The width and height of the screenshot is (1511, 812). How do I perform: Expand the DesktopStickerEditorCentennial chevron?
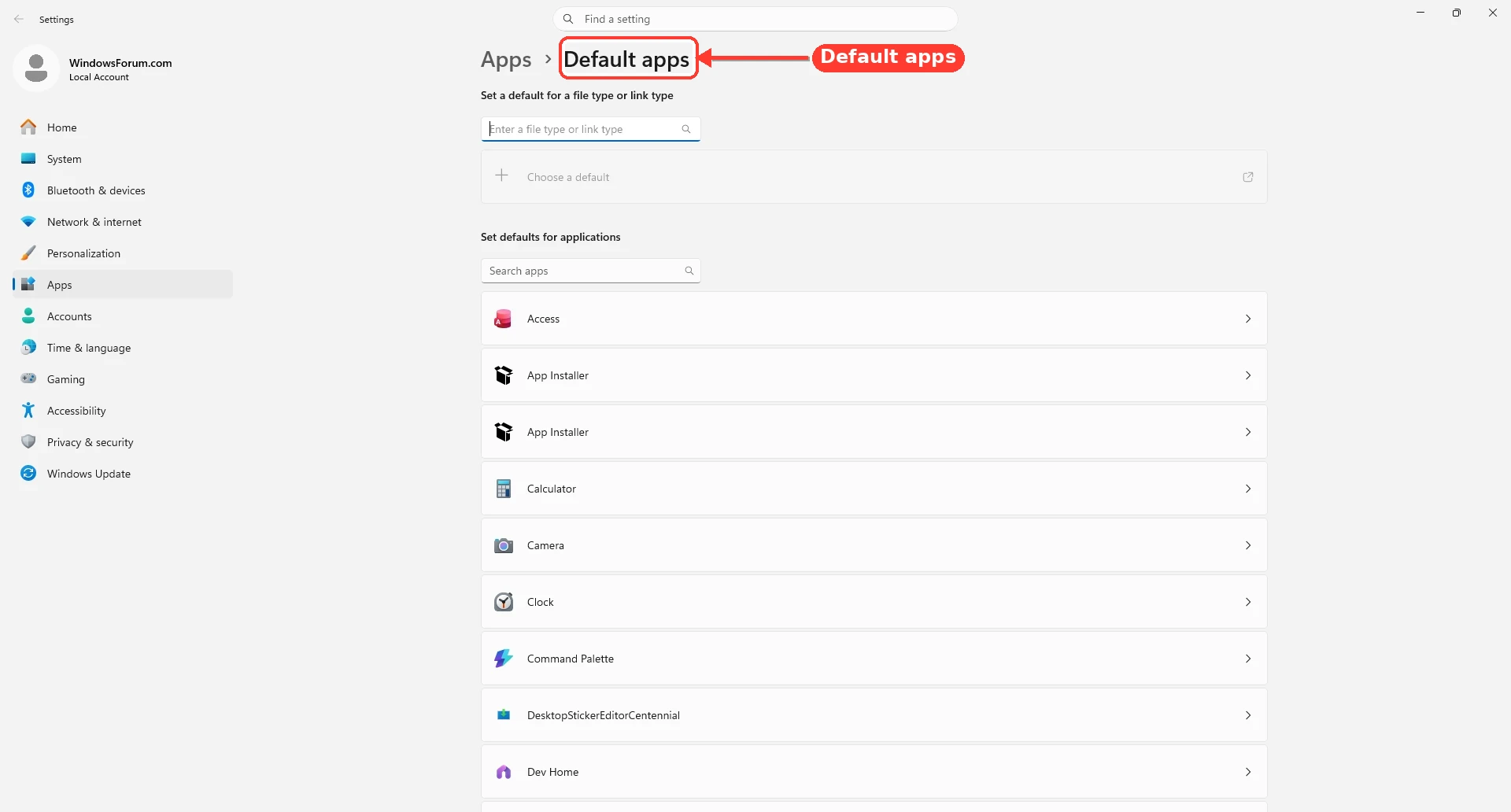click(x=1248, y=715)
